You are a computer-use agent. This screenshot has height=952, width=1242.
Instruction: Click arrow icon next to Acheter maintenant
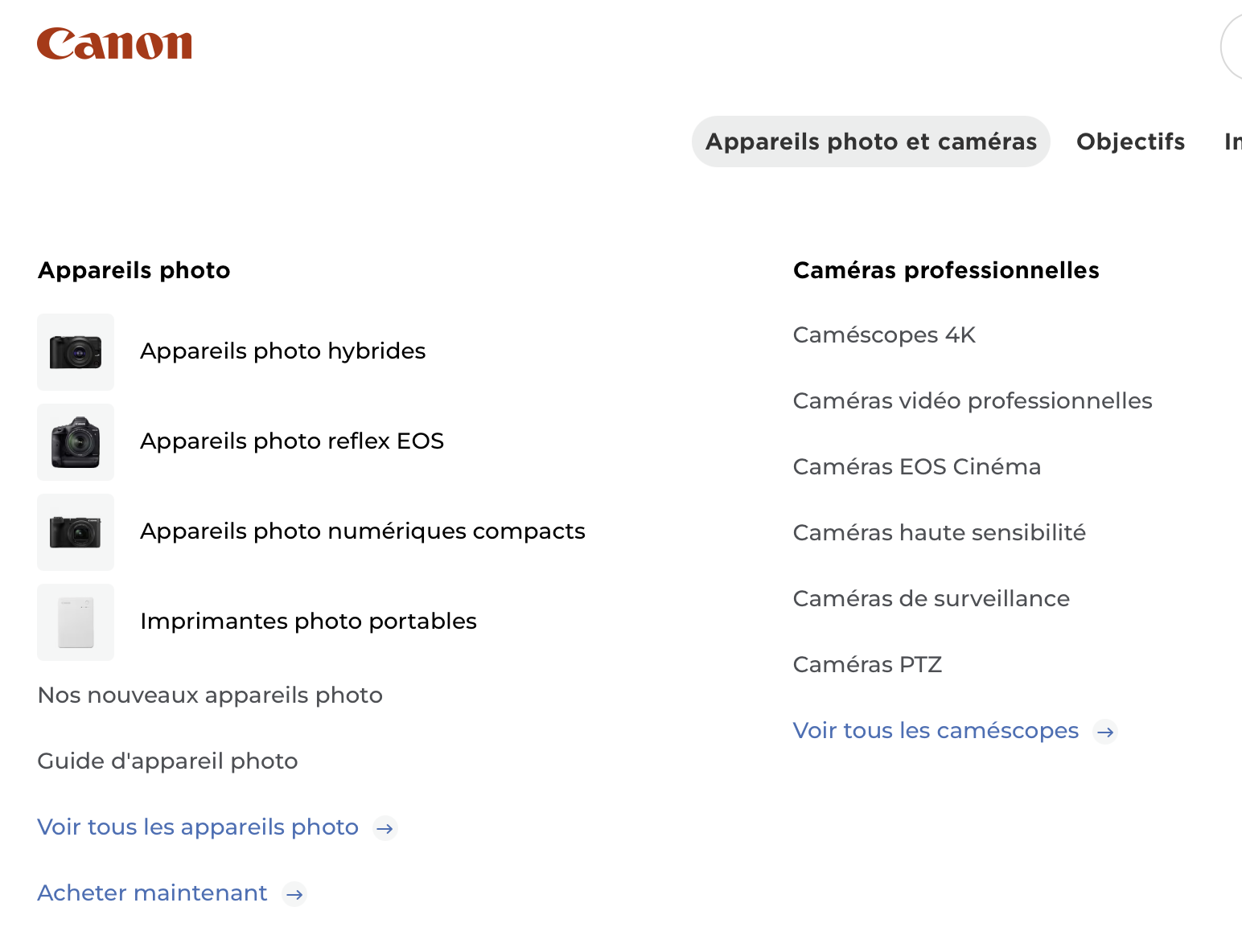click(294, 894)
